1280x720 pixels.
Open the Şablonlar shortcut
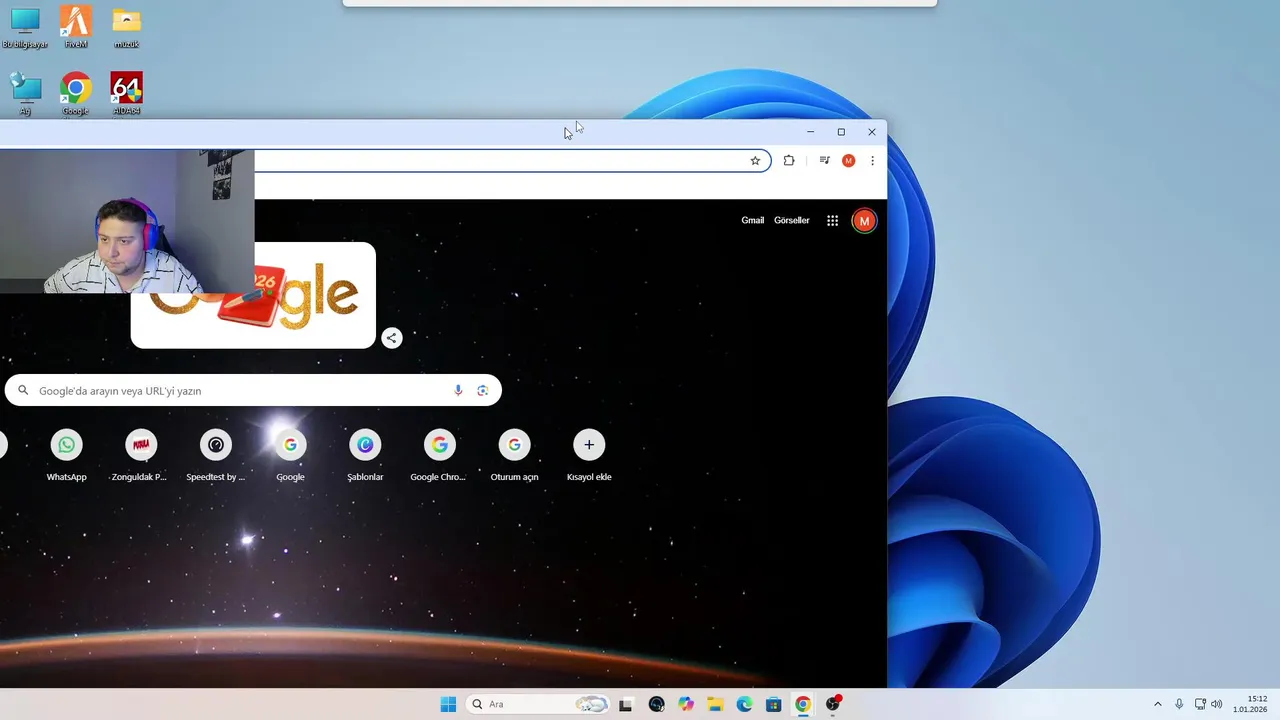click(365, 456)
